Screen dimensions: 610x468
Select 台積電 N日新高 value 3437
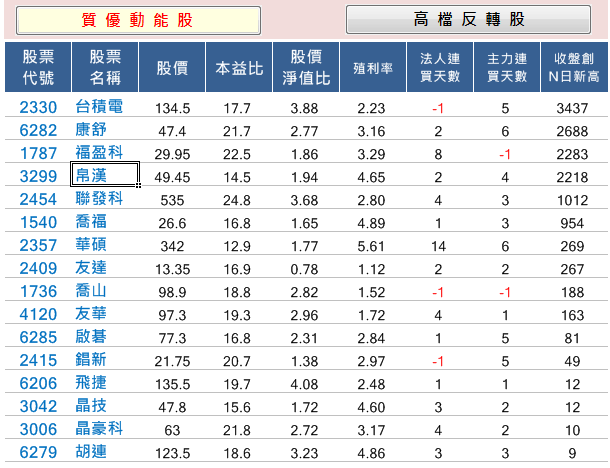(x=572, y=108)
